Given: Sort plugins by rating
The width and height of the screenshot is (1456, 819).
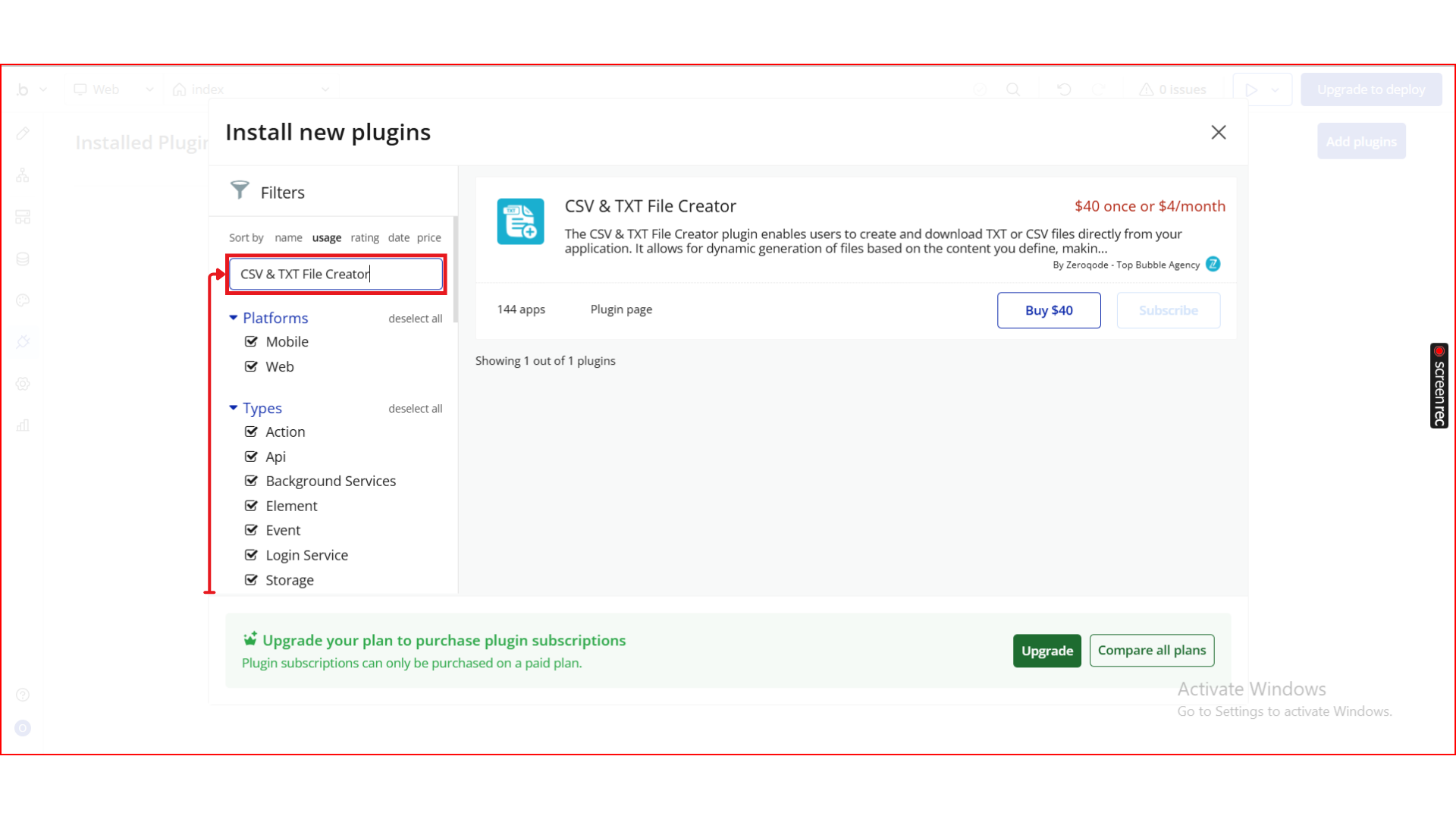Looking at the screenshot, I should click(364, 237).
